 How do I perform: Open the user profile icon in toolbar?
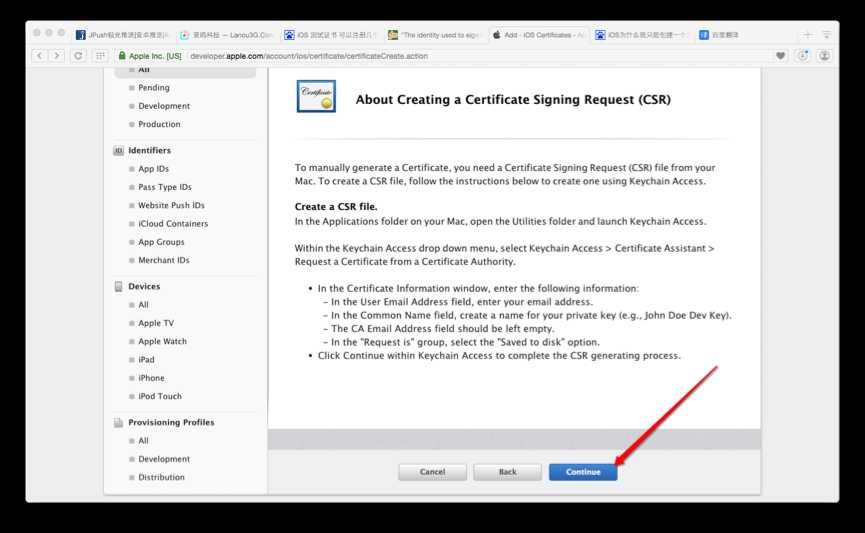(x=824, y=56)
